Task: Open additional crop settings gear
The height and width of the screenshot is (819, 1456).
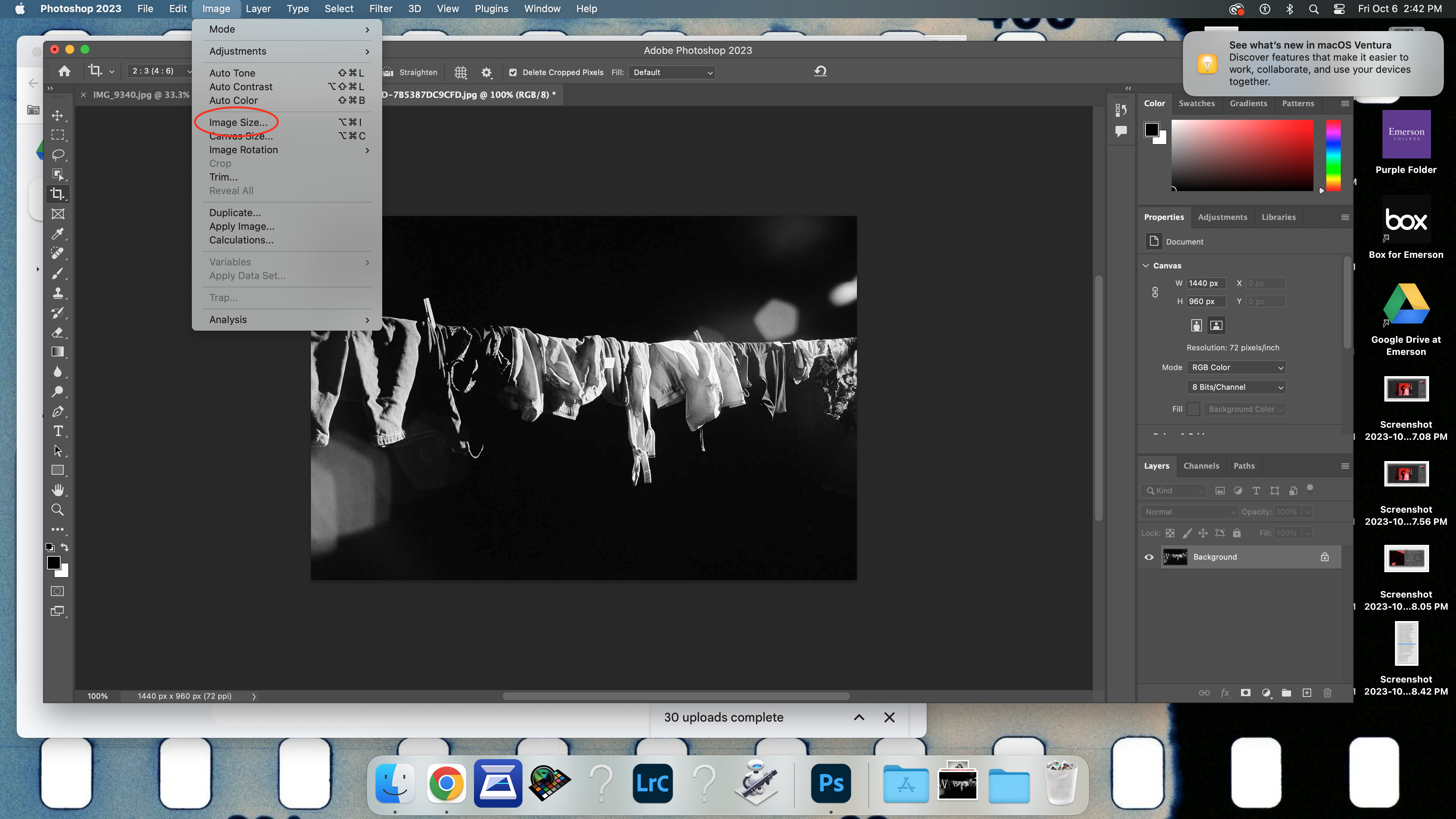Action: [x=486, y=72]
